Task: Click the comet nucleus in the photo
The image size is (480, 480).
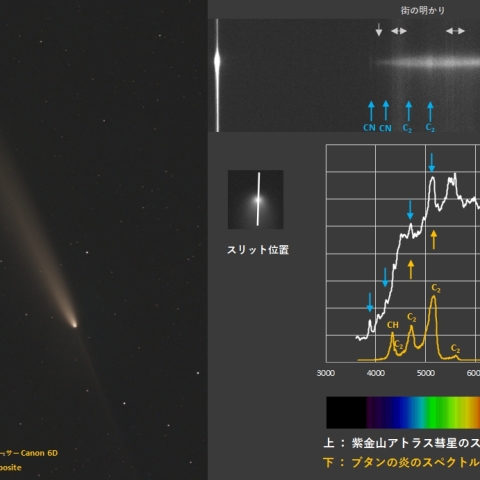Action: [74, 324]
